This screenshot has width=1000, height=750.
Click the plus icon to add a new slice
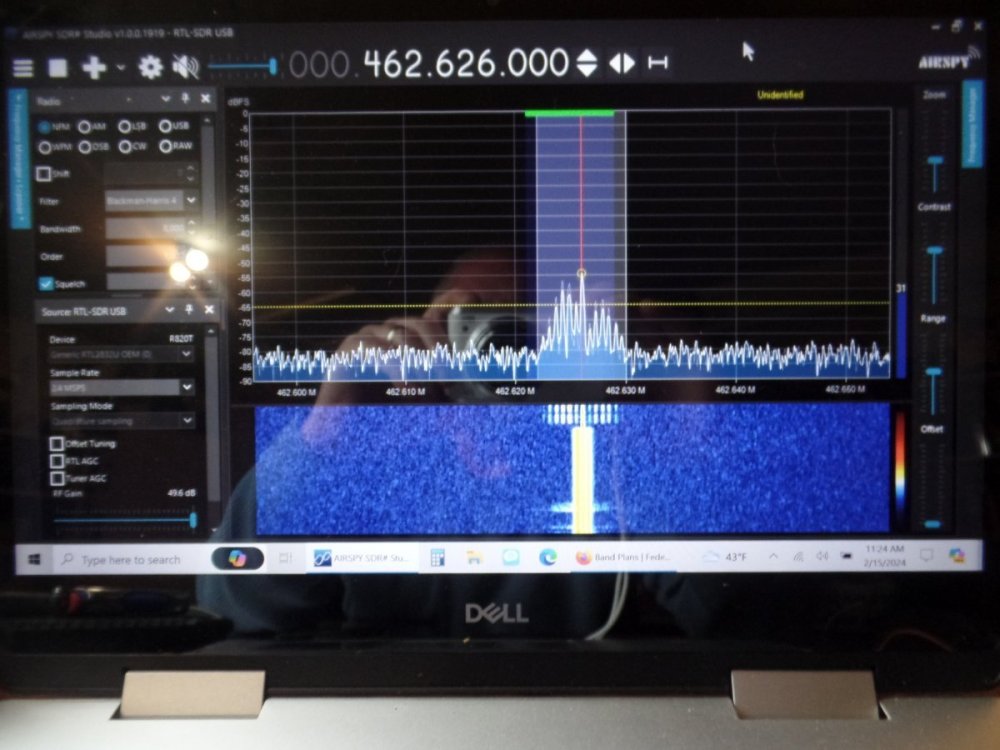tap(94, 67)
